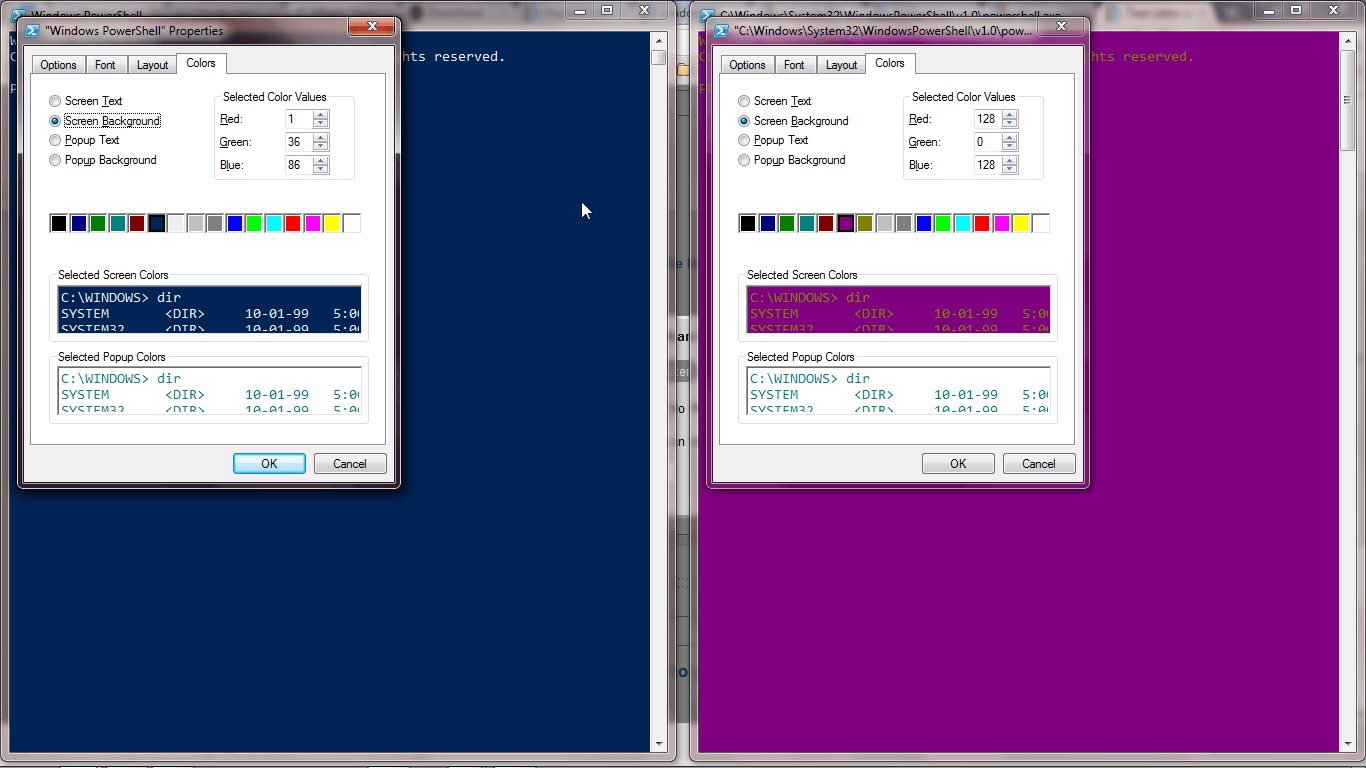Switch to Layout tab in purple-themed dialog
Screen dimensions: 1366x768
(841, 65)
